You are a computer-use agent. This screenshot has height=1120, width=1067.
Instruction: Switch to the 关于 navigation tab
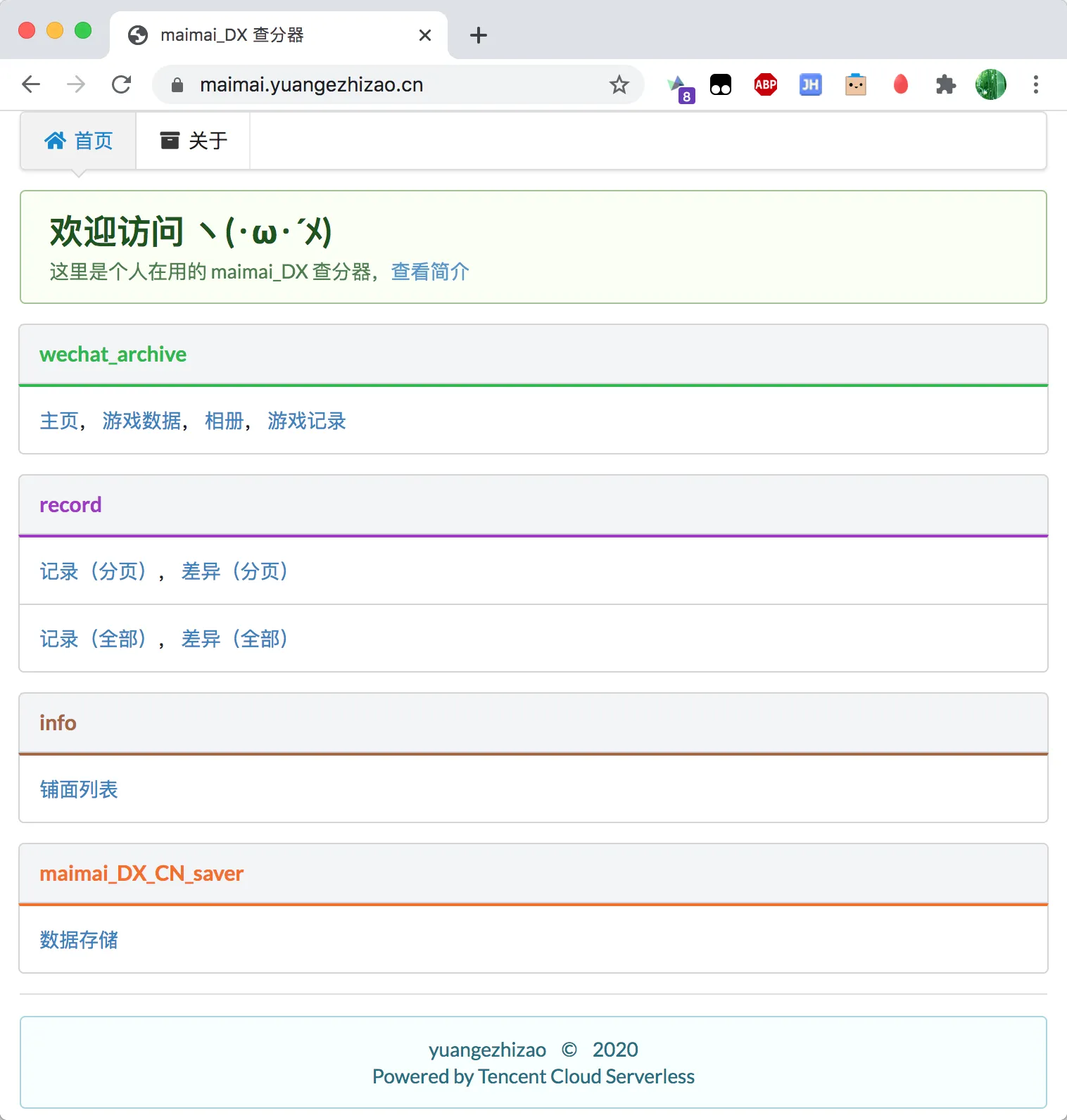194,141
